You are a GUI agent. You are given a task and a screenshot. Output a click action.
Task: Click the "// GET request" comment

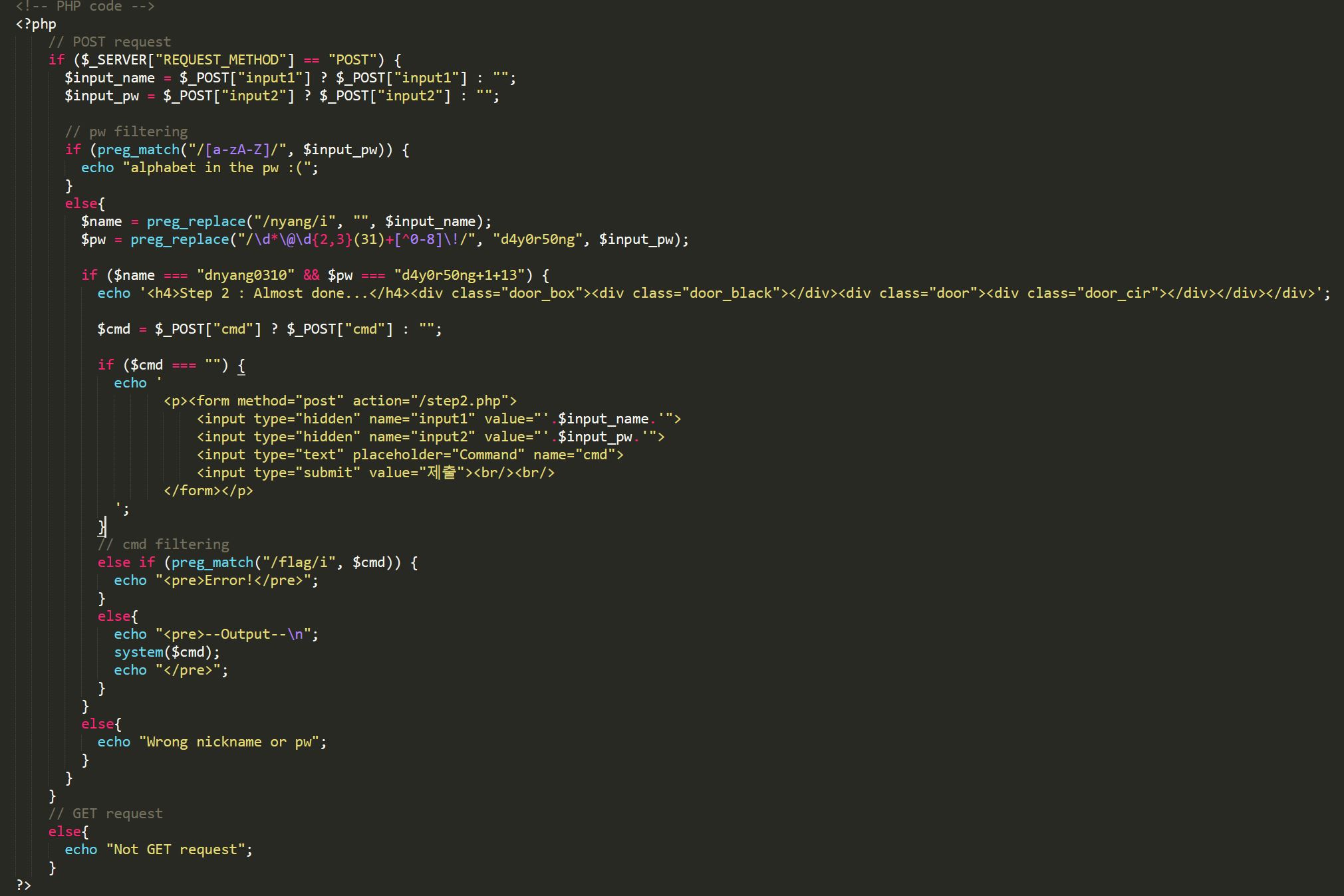tap(106, 814)
